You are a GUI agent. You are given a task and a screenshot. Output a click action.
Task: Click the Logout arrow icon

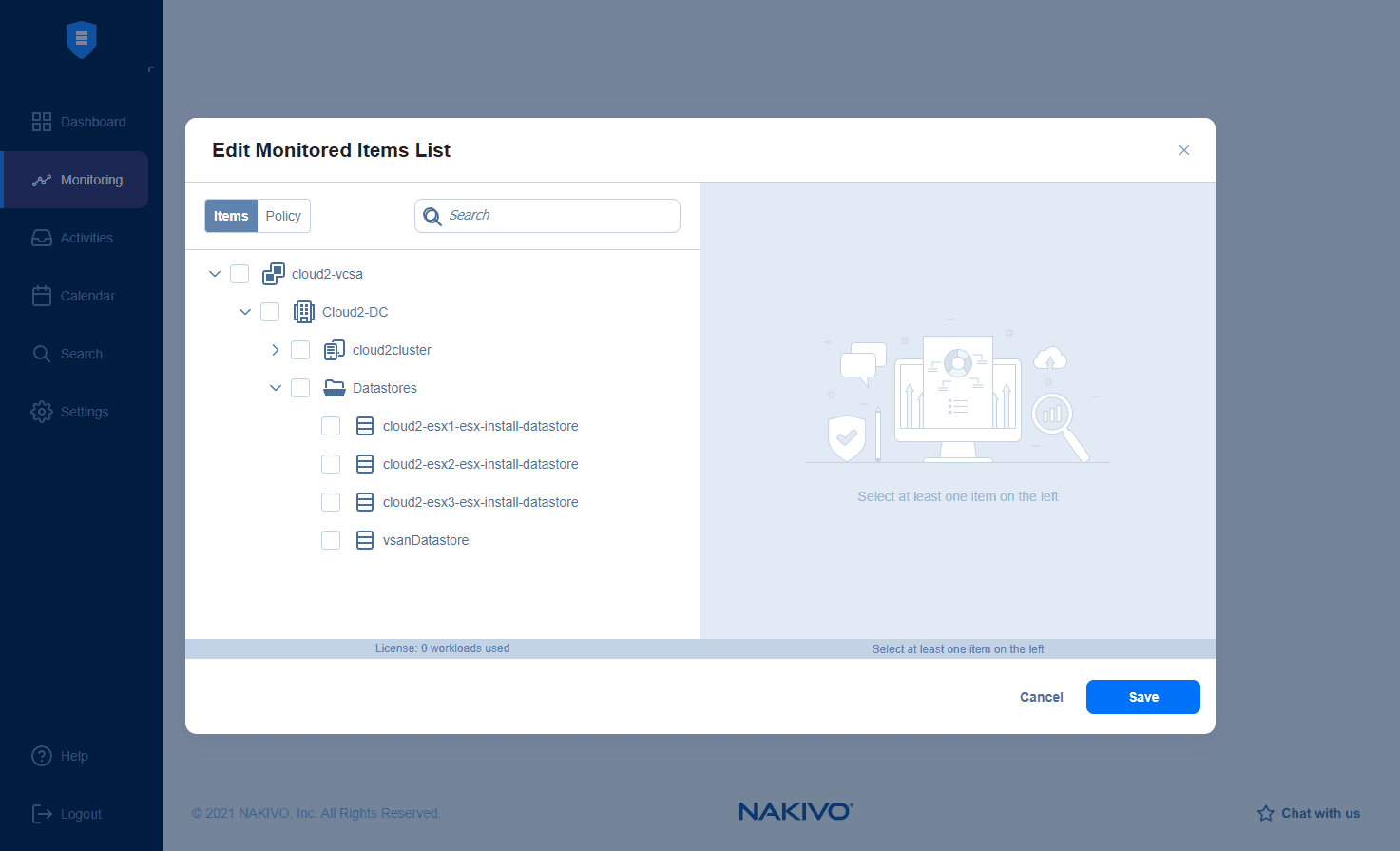(42, 814)
